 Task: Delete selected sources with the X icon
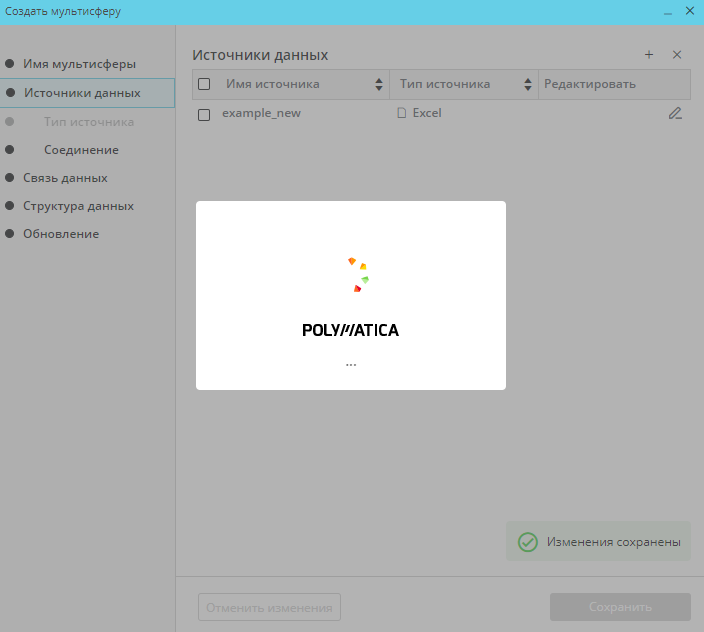point(677,55)
